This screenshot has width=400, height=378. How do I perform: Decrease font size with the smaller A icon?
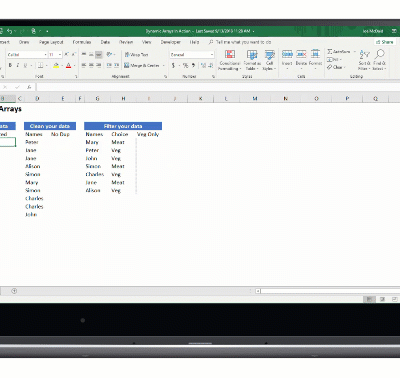(x=74, y=54)
